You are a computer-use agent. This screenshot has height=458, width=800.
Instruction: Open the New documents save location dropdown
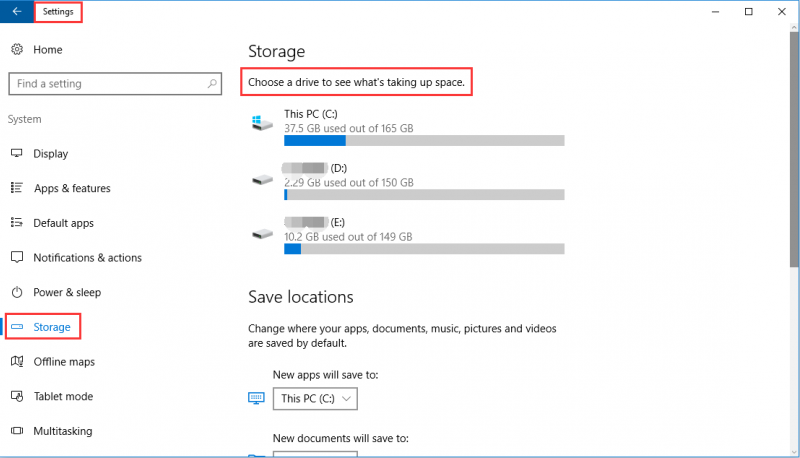[315, 454]
